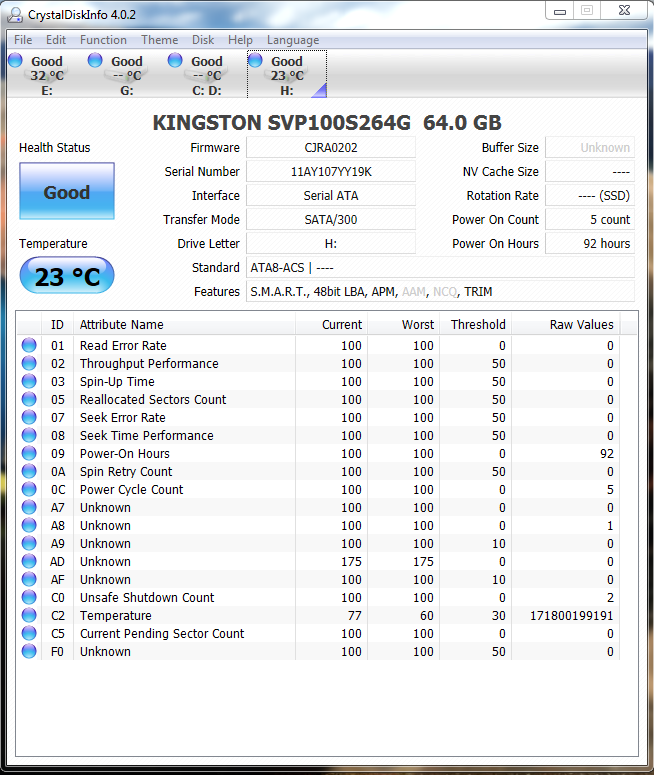Screen dimensions: 654x775
Task: Click the ID column header
Action: [x=57, y=324]
